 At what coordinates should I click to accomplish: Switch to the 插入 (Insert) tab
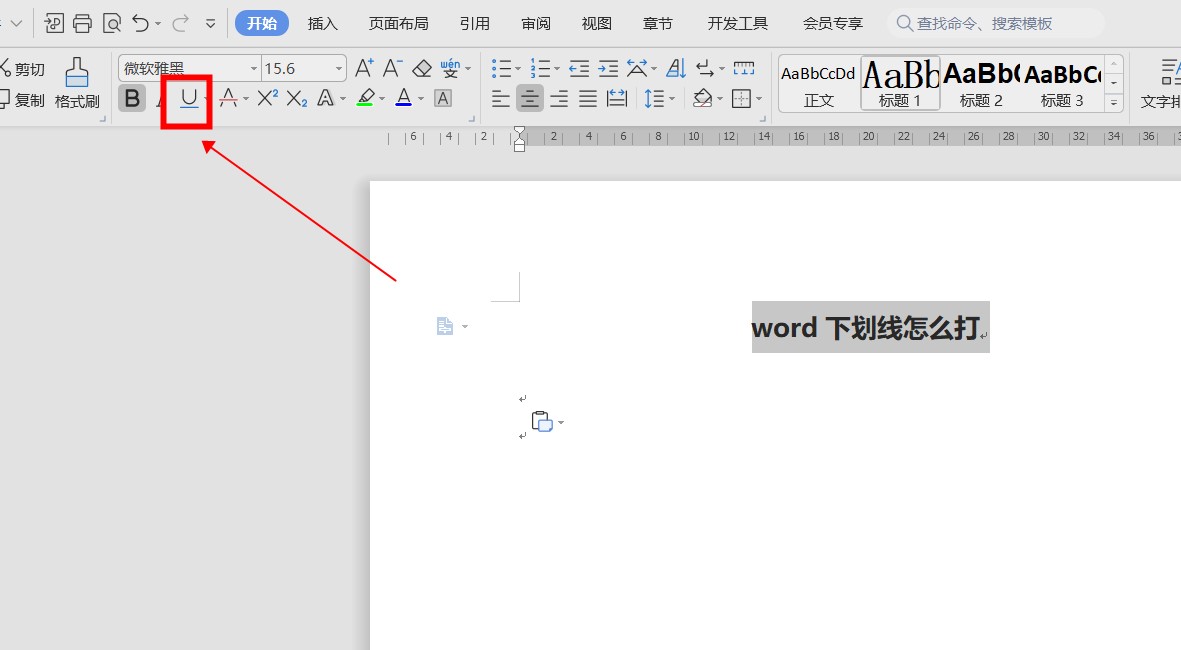tap(322, 23)
